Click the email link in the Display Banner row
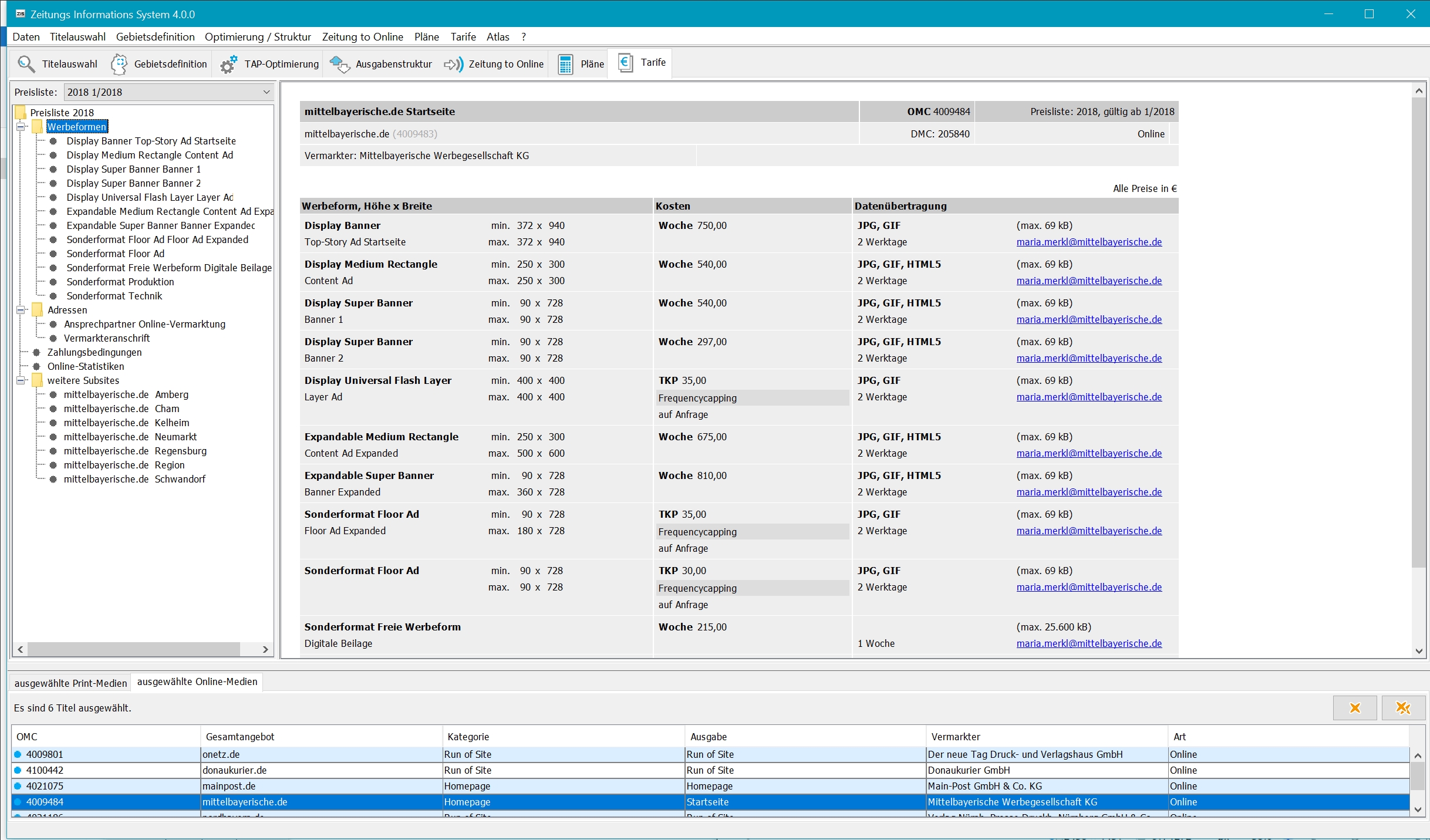The image size is (1430, 840). pos(1089,242)
